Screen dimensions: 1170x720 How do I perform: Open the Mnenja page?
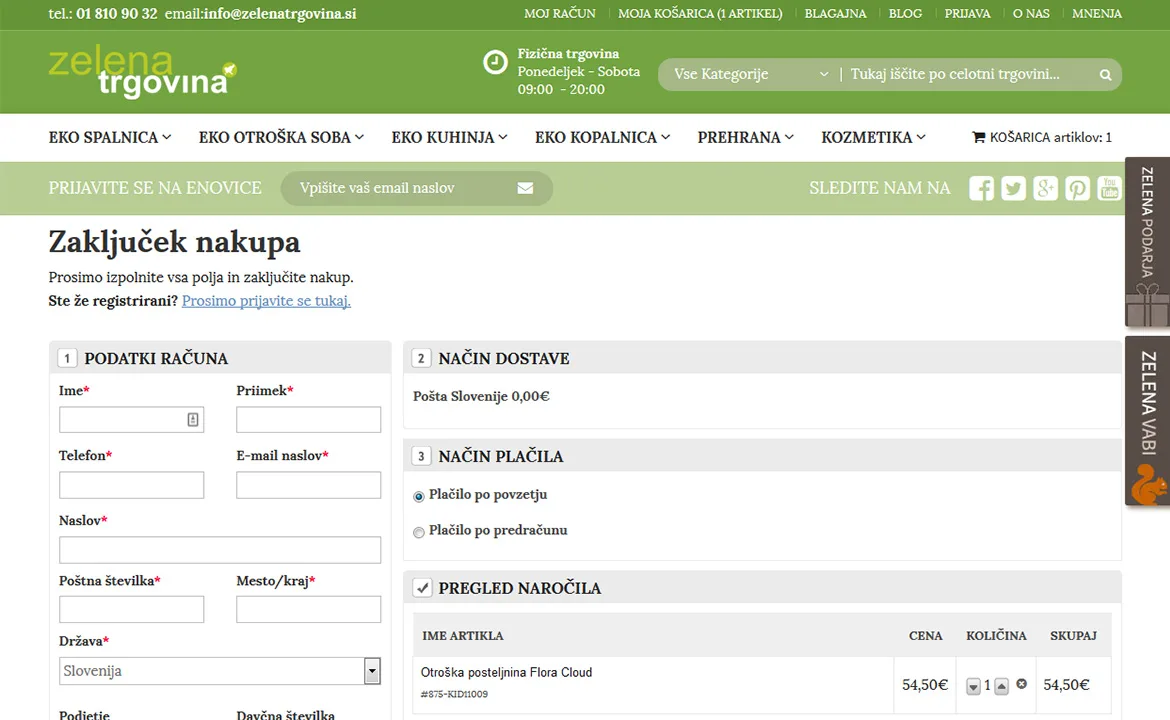tap(1096, 13)
